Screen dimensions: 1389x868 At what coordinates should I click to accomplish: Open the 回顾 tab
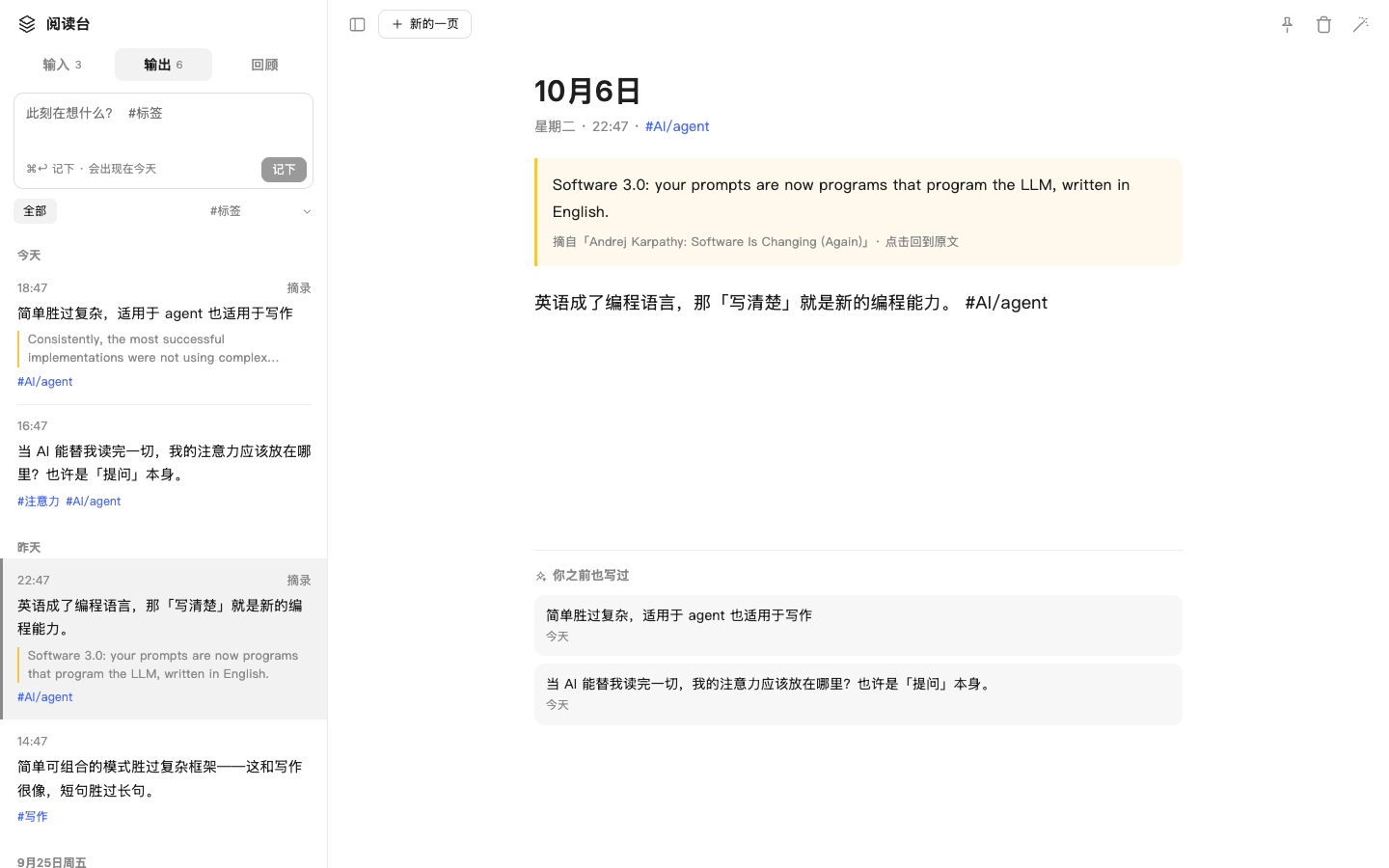pyautogui.click(x=264, y=65)
